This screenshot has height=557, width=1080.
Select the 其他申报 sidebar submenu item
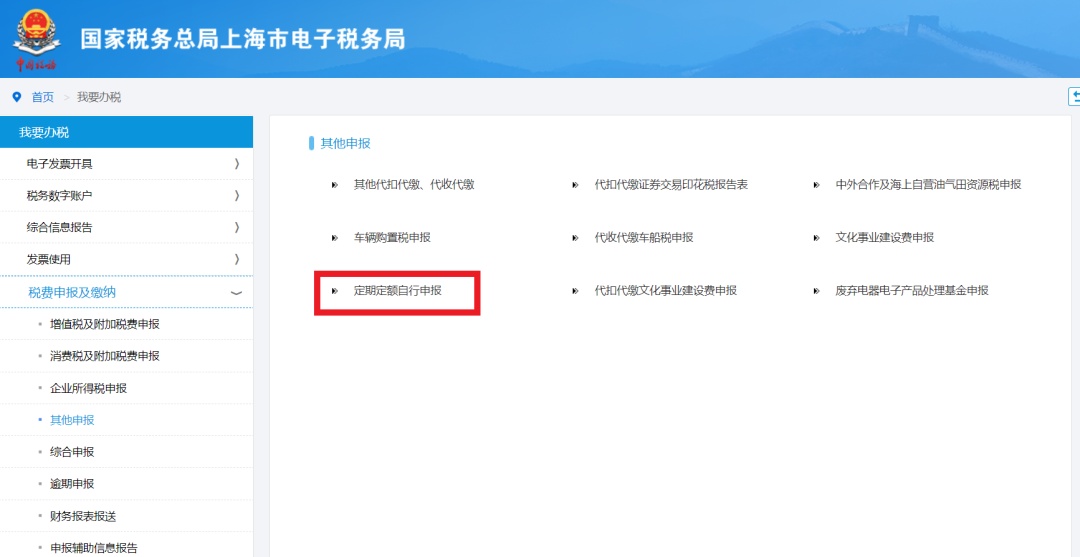coord(72,420)
